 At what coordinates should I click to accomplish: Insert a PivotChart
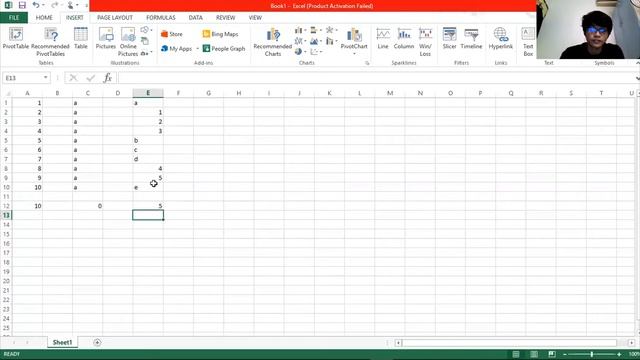point(354,41)
